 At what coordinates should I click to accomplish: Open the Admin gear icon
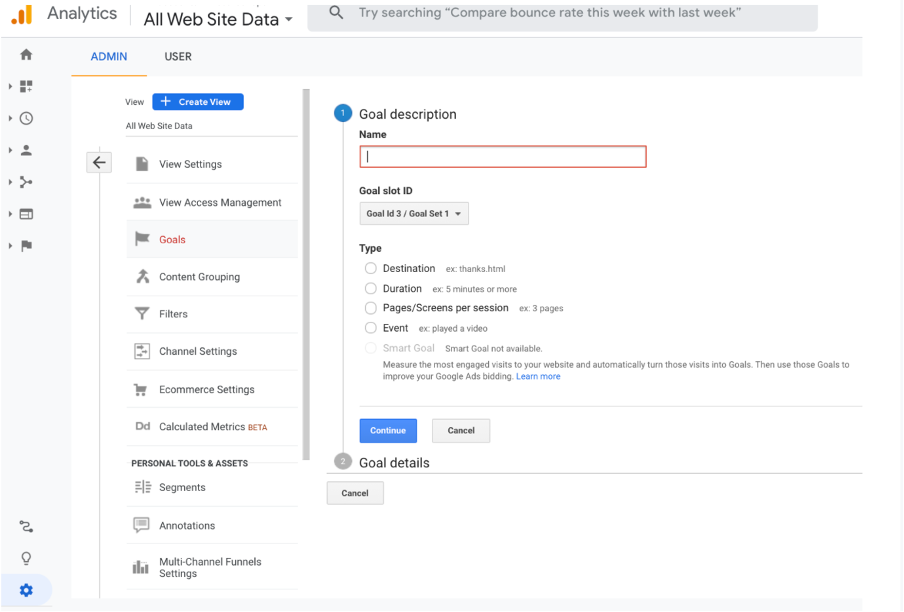(26, 590)
